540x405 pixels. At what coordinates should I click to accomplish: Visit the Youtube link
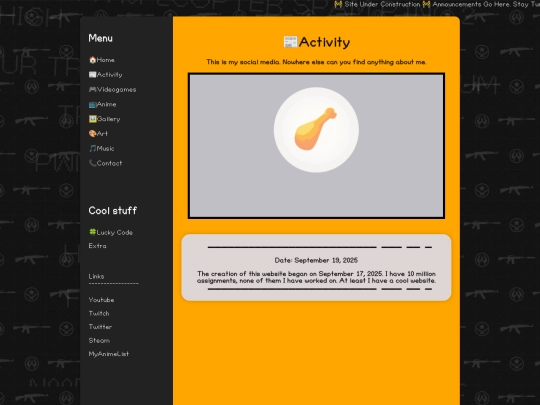click(x=101, y=300)
